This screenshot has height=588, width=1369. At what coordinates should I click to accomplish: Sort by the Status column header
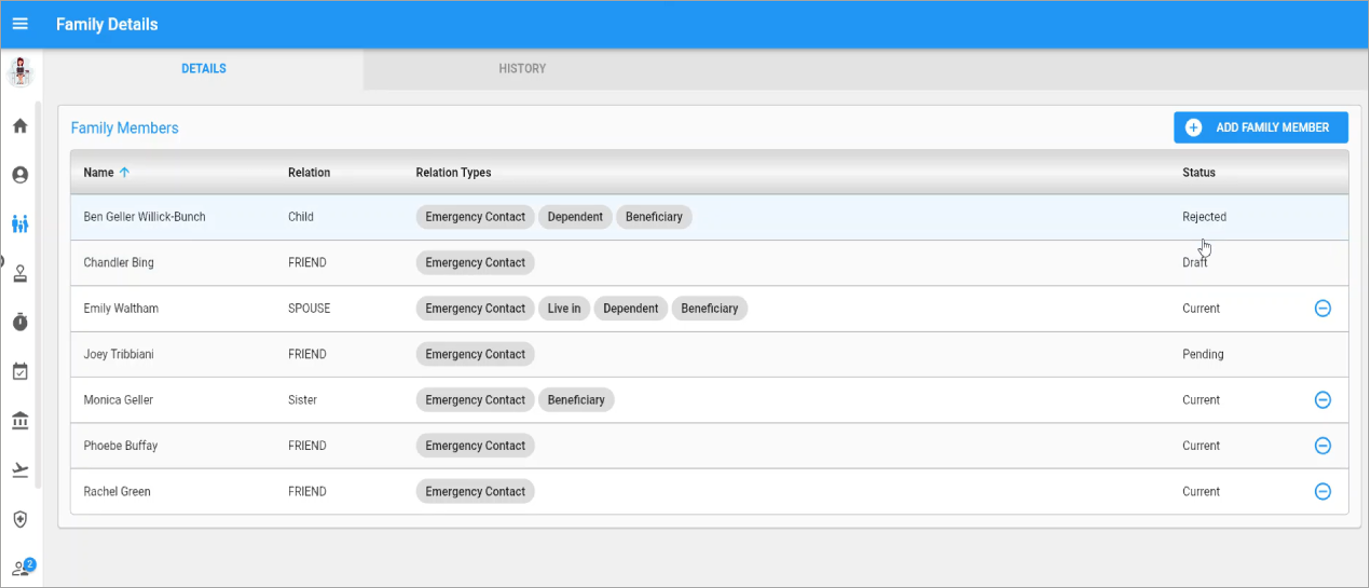tap(1199, 172)
